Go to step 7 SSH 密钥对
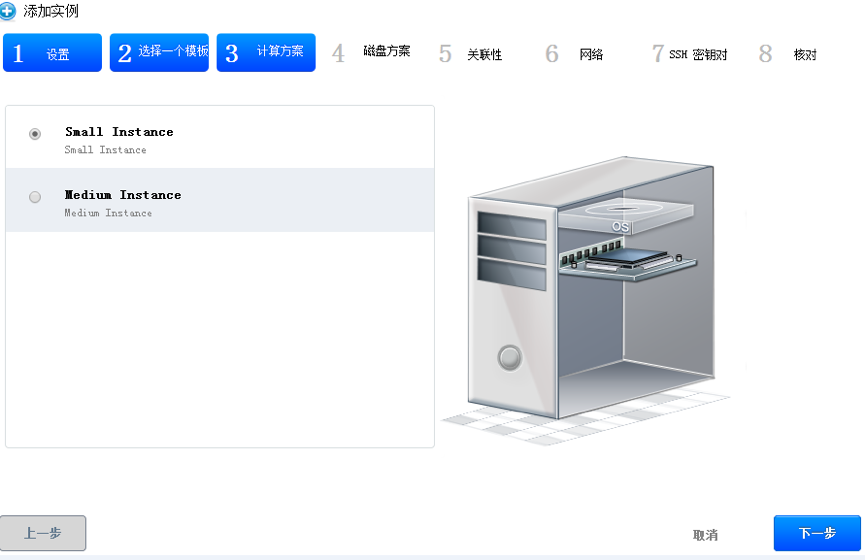This screenshot has width=865, height=560. click(x=690, y=54)
